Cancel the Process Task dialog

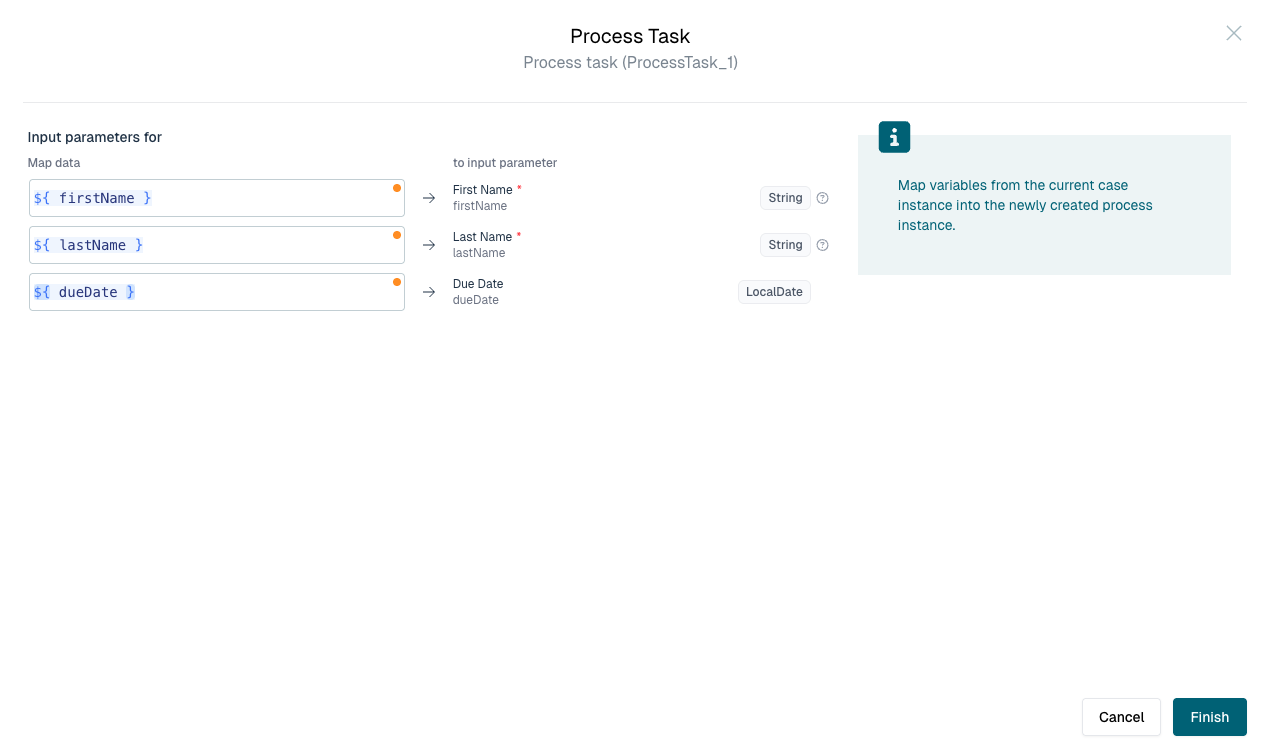pos(1121,717)
